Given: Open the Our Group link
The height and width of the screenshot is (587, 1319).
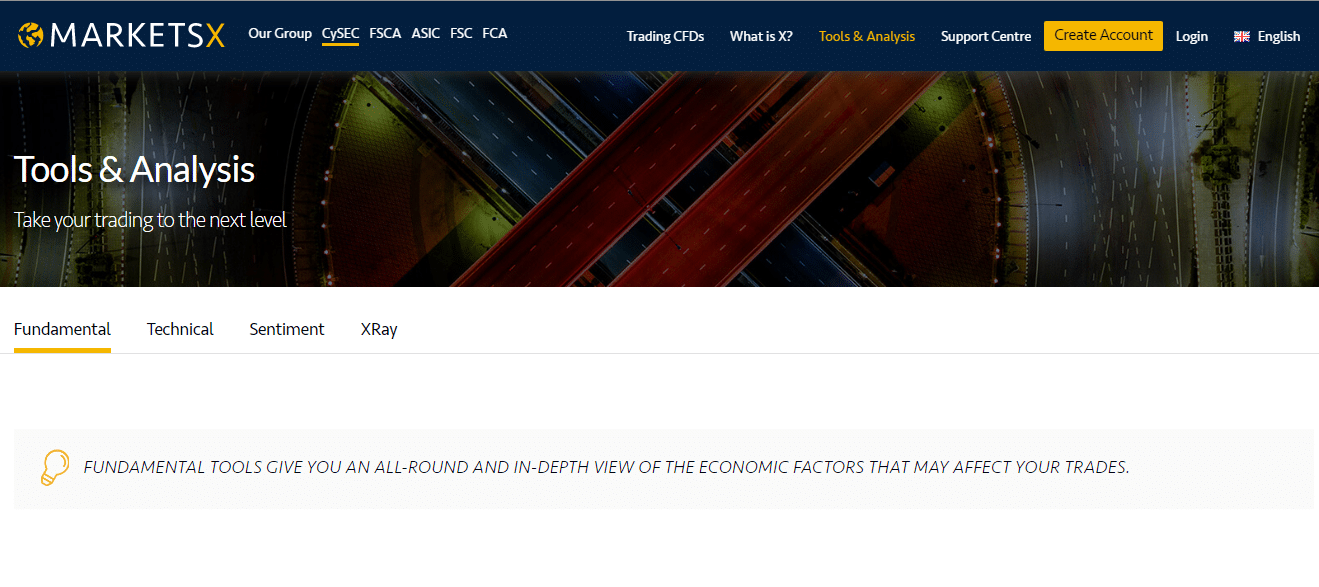Looking at the screenshot, I should (x=280, y=33).
